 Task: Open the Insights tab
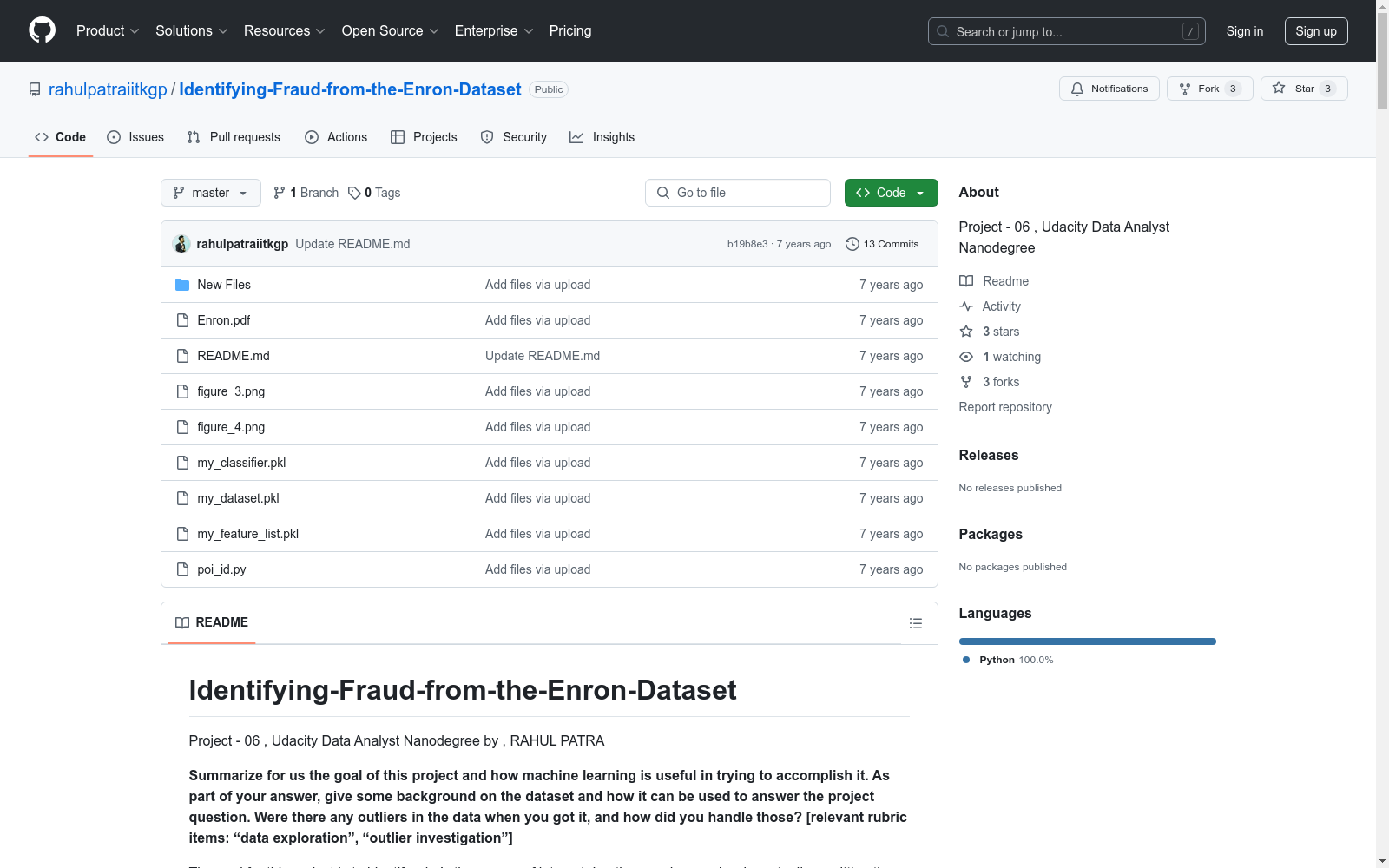(x=602, y=137)
